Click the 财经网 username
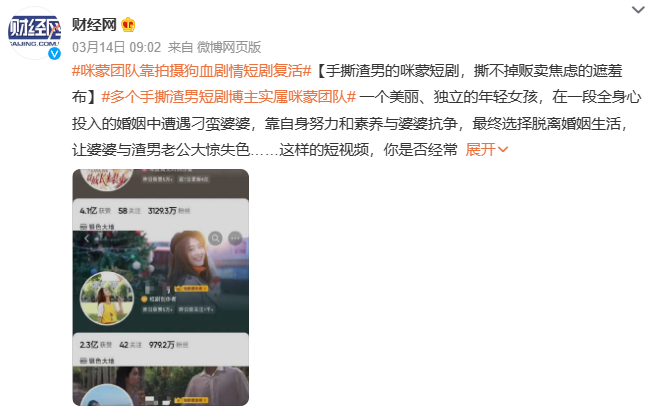The width and height of the screenshot is (664, 414). (94, 25)
